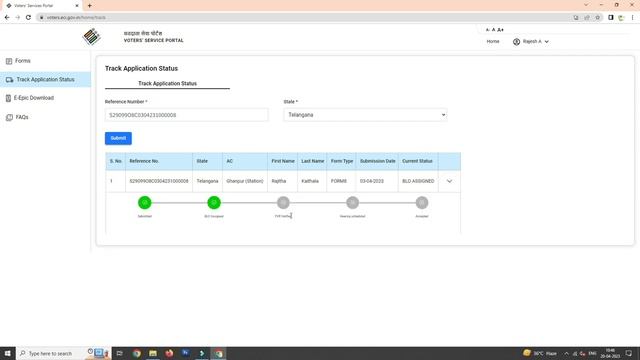Click the Election Commission logo
The width and height of the screenshot is (640, 360).
click(91, 37)
